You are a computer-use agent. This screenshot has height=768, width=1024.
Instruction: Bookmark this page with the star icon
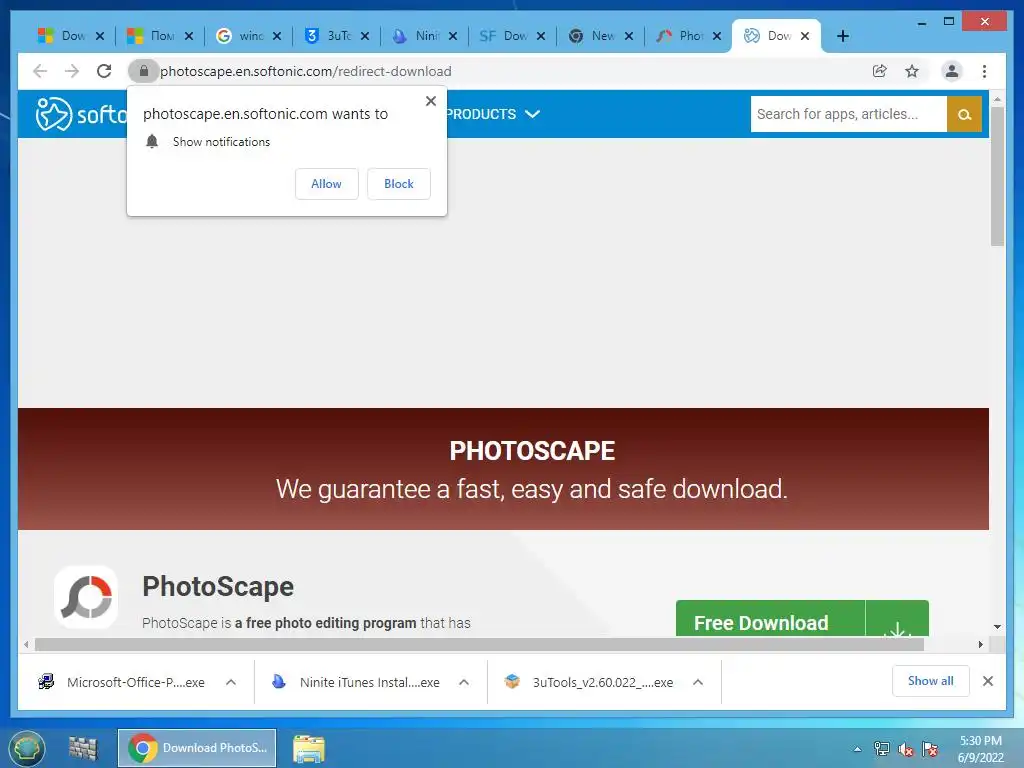(912, 71)
